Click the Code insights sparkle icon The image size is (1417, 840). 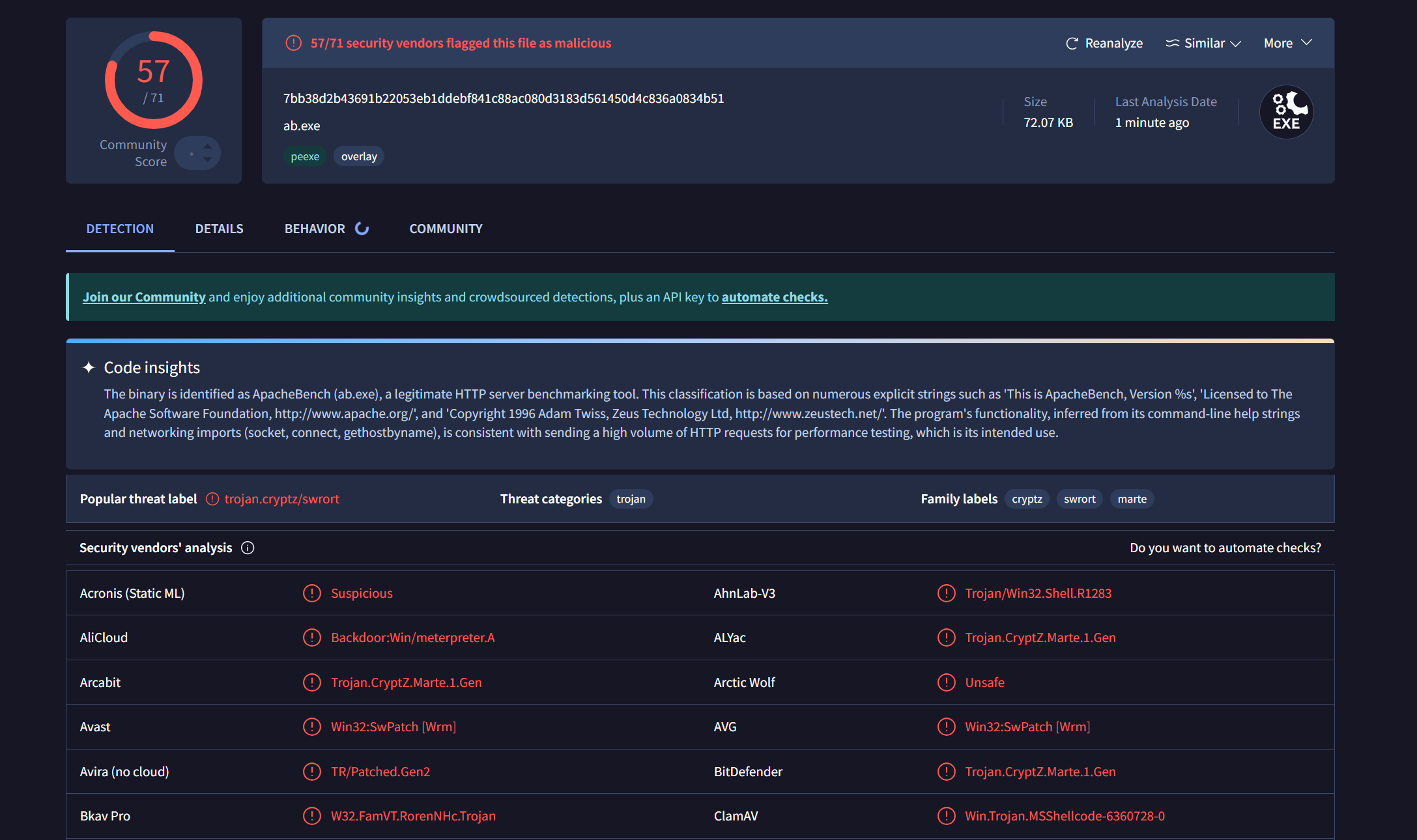[x=89, y=368]
